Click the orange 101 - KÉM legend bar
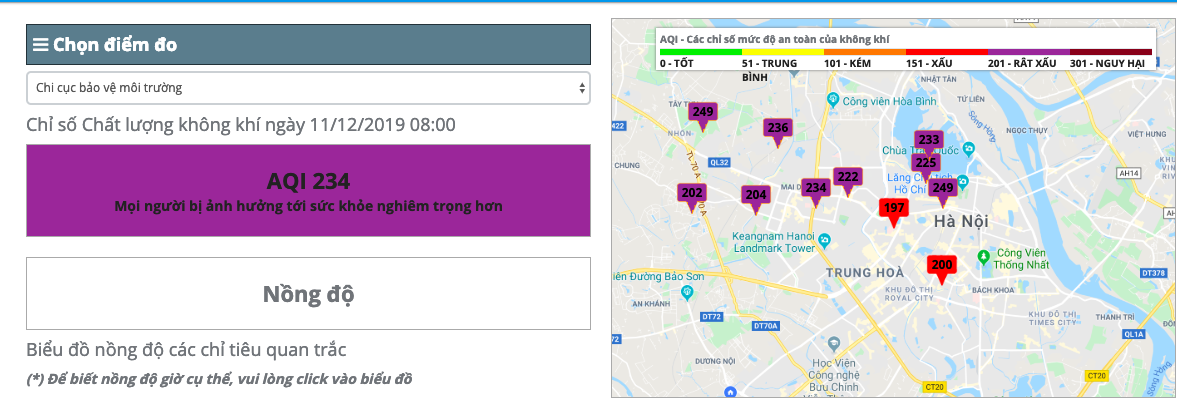The height and width of the screenshot is (401, 1177). [865, 53]
